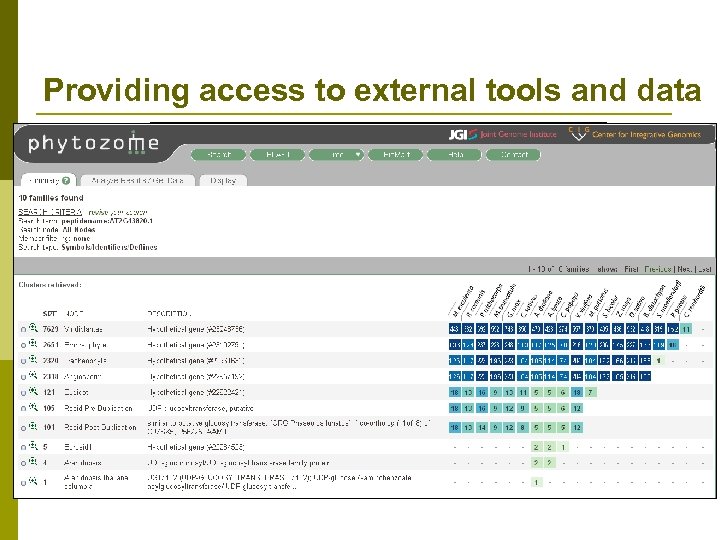Click the JGI Joint Genome Institute logo
Screen dimensions: 720x540
point(502,134)
